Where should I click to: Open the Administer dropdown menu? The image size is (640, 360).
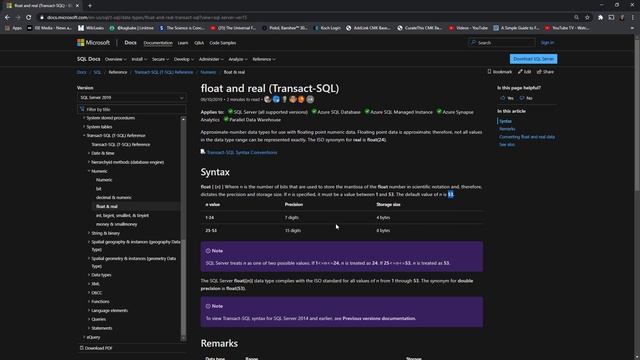pyautogui.click(x=211, y=59)
